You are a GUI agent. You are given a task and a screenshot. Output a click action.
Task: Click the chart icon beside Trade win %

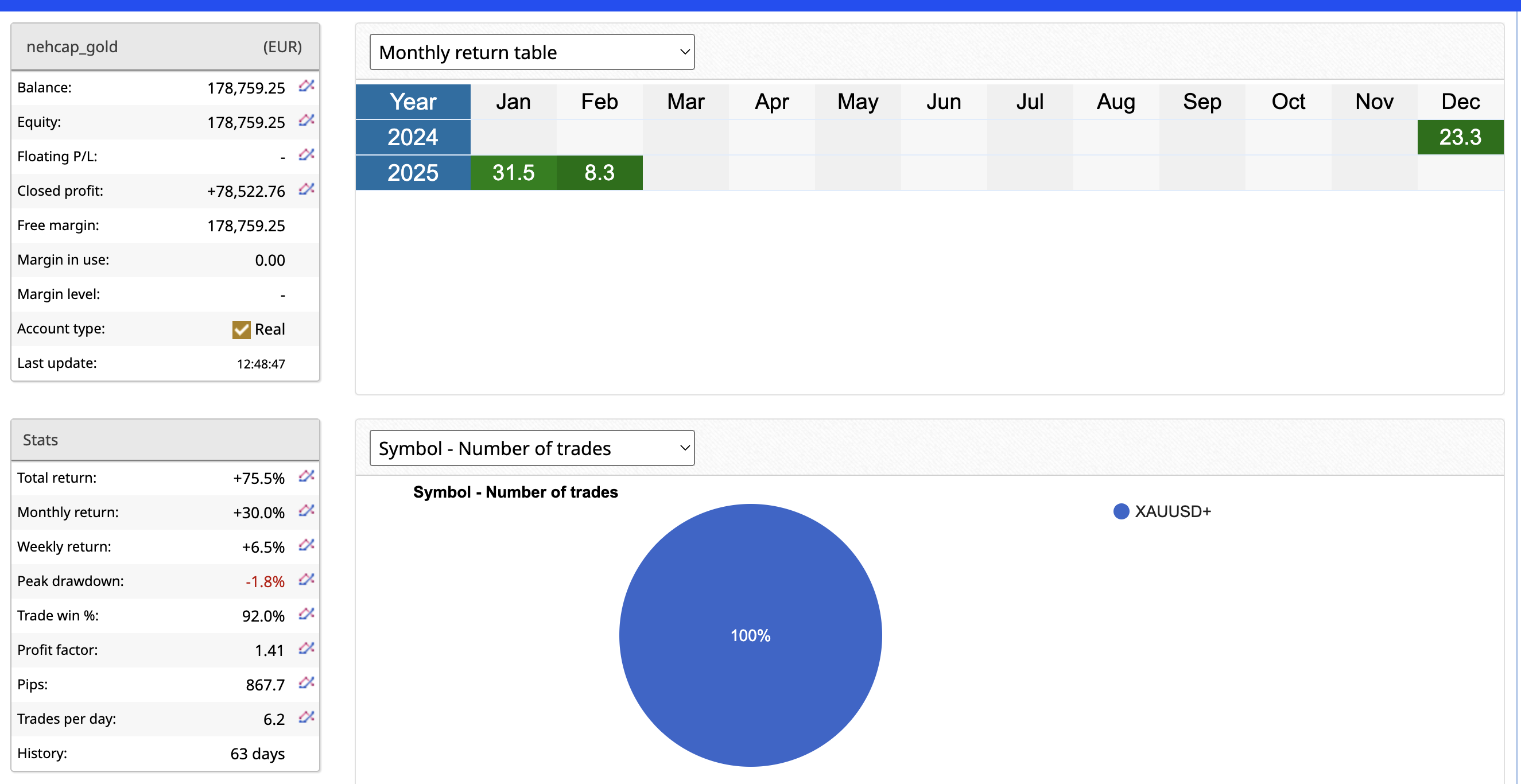306,614
